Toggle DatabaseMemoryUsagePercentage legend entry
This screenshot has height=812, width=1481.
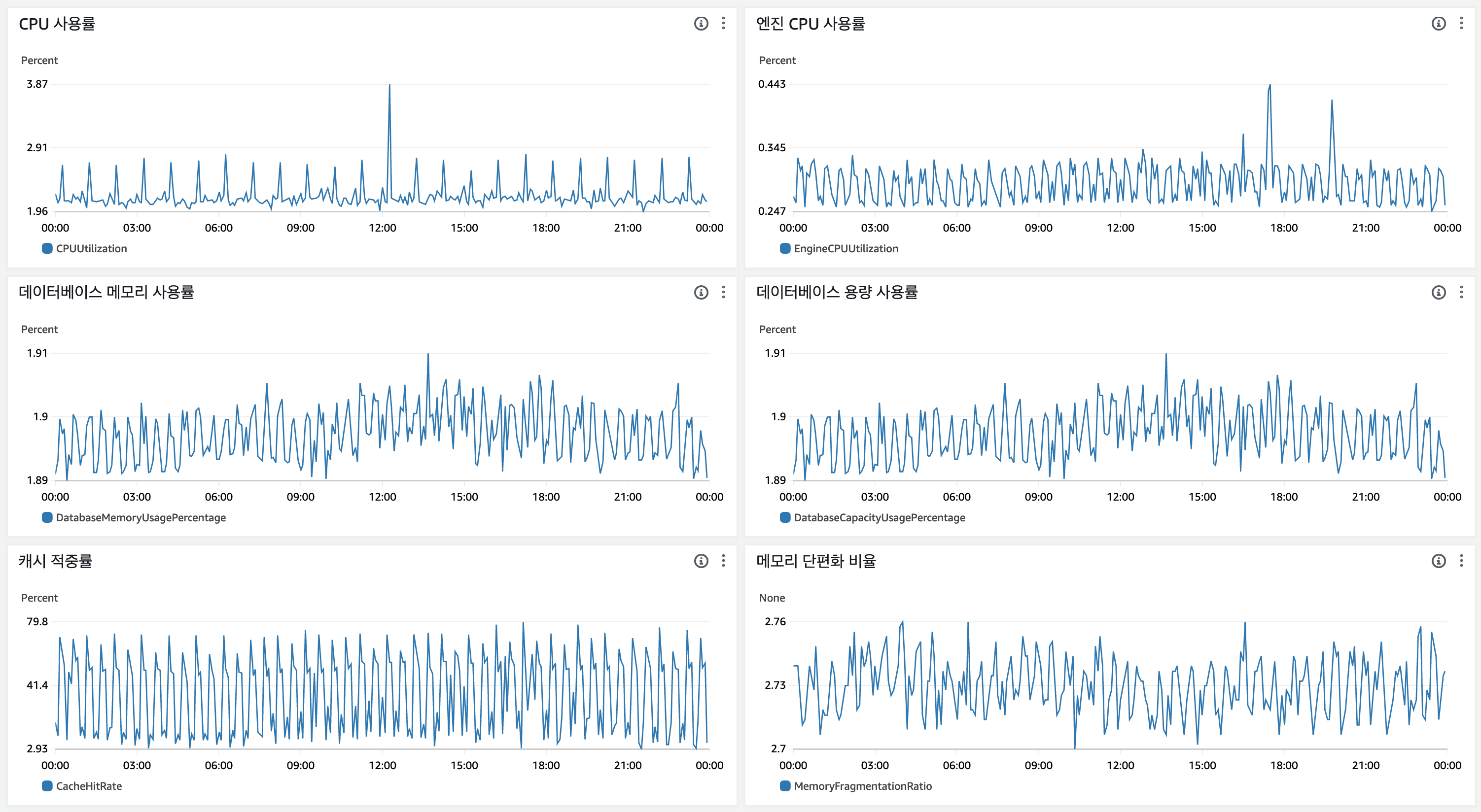tap(141, 518)
